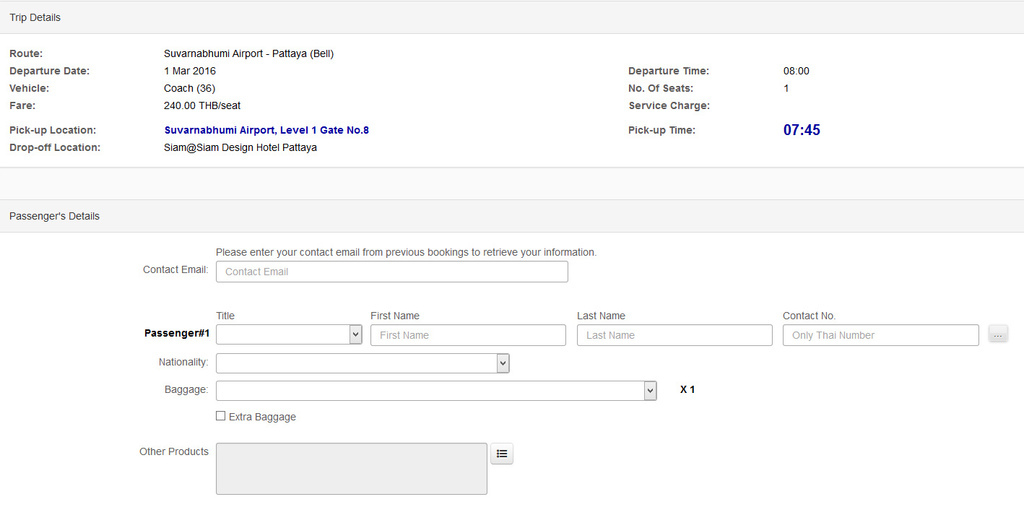Image resolution: width=1024 pixels, height=515 pixels.
Task: Click the Passenger#1 label
Action: [177, 334]
